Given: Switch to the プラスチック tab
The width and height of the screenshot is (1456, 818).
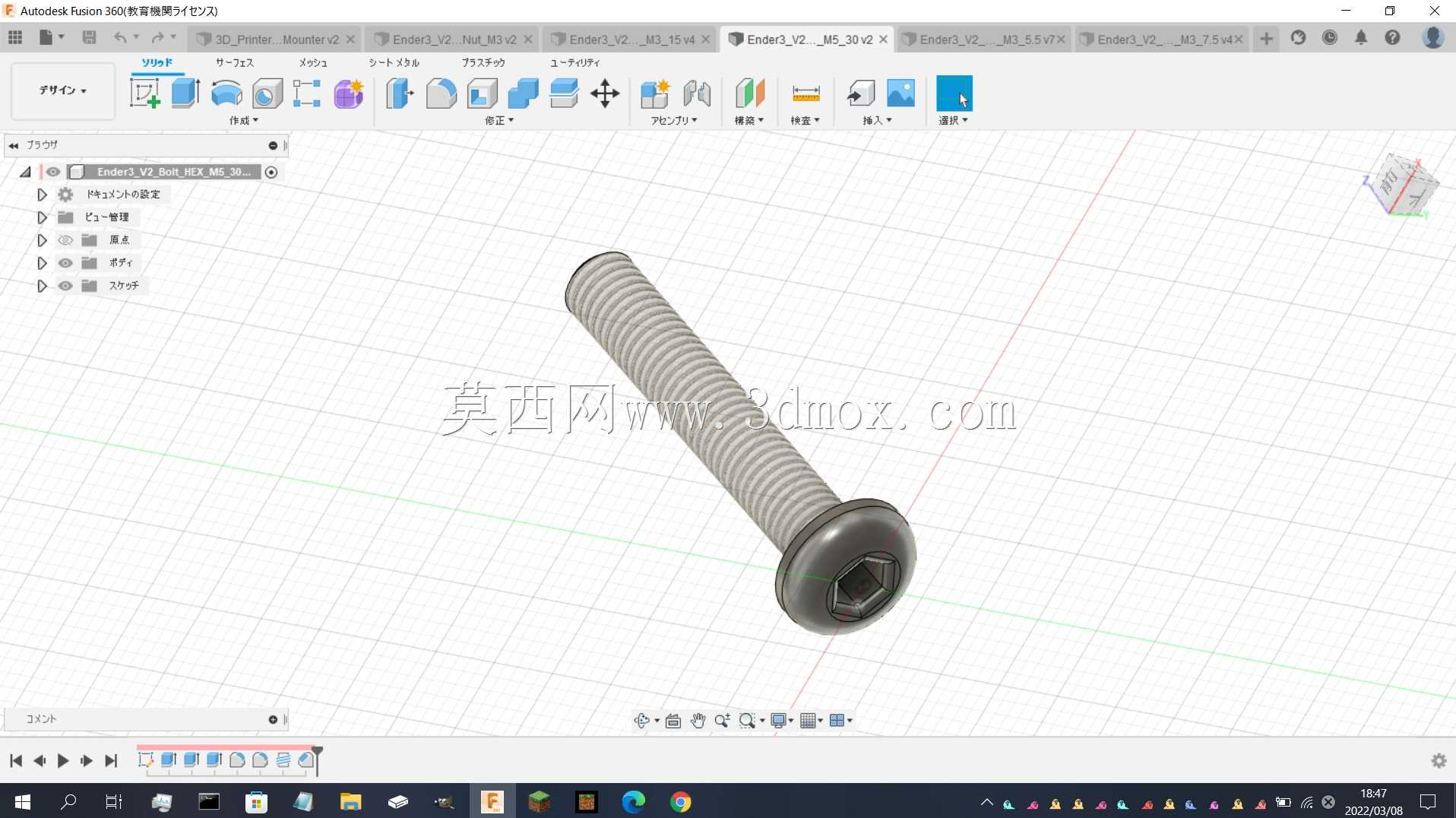Looking at the screenshot, I should click(483, 62).
